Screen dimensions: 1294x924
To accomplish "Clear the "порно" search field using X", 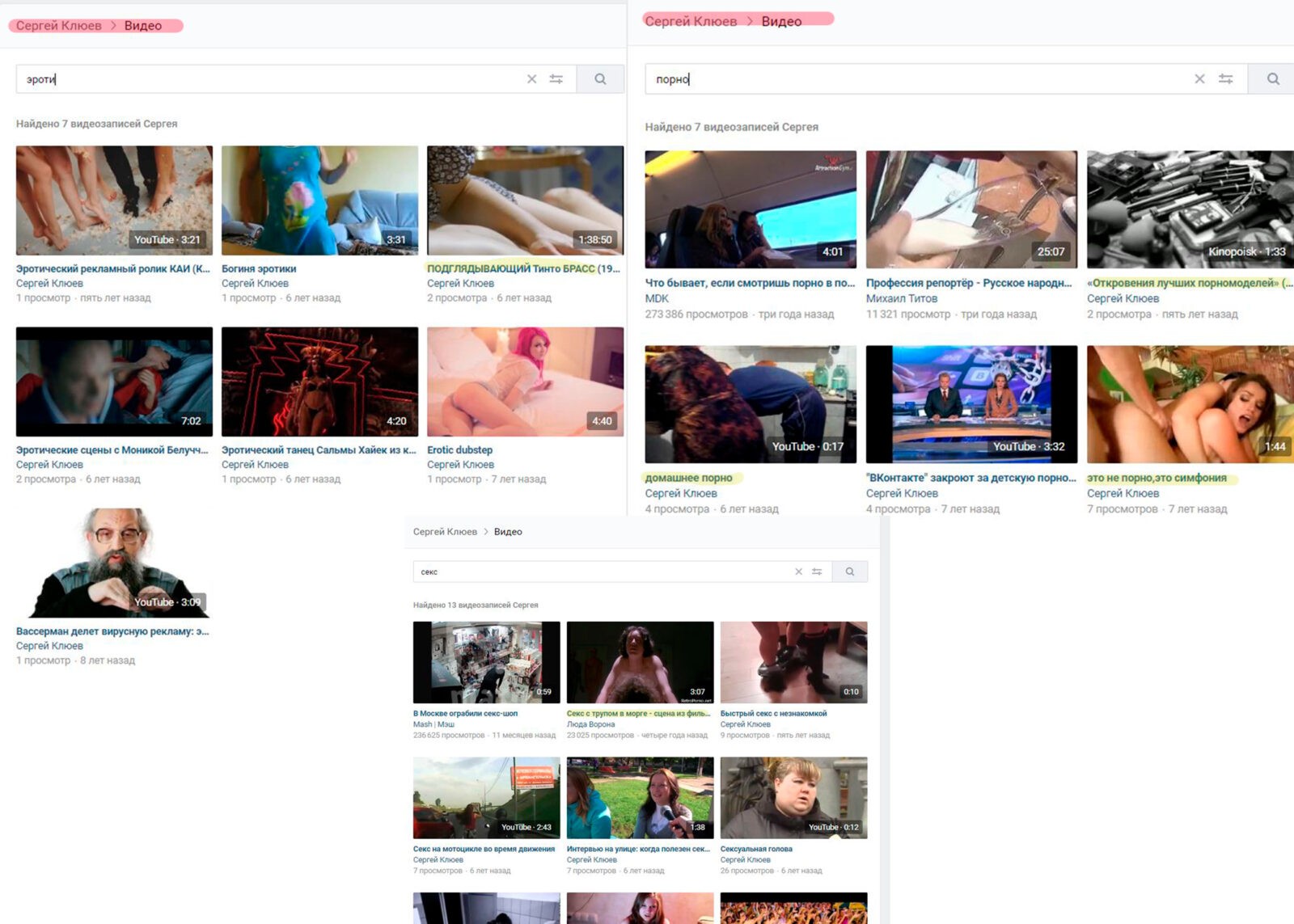I will tap(1199, 79).
